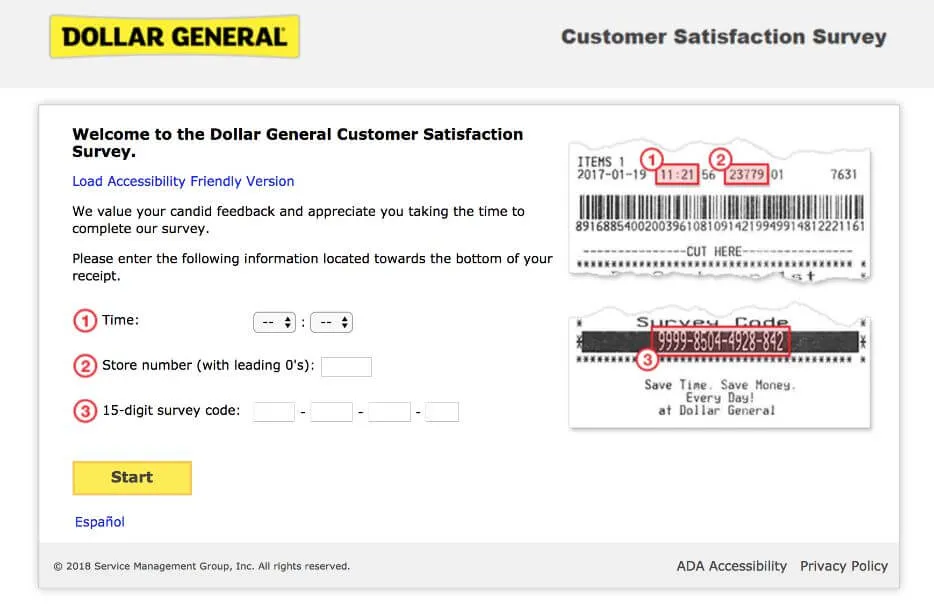Screen dimensions: 934x612
Task: Click the red circled 3 beside survey code
Action: (x=84, y=412)
